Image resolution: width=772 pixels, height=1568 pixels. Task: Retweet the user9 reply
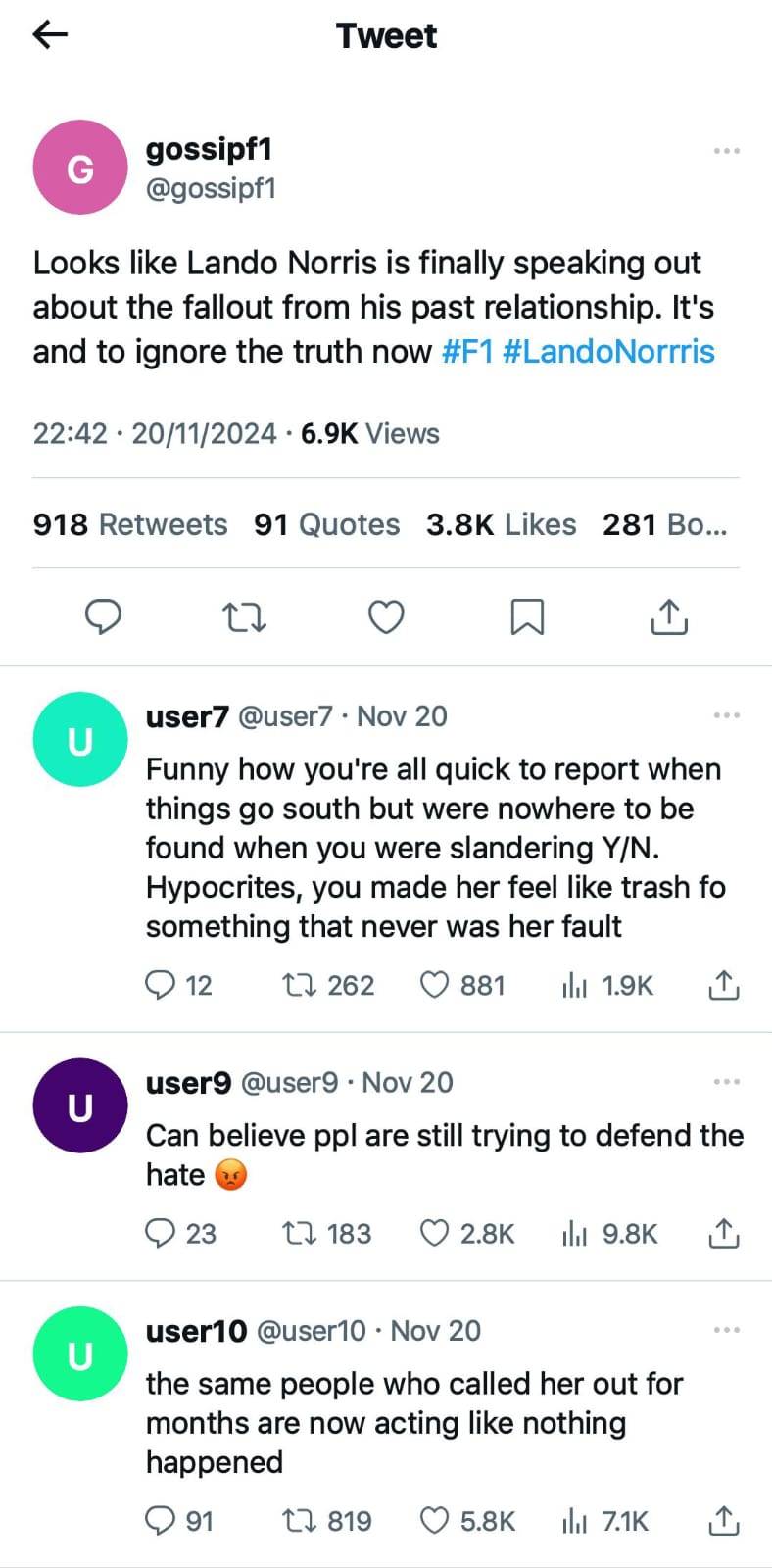tap(295, 1233)
